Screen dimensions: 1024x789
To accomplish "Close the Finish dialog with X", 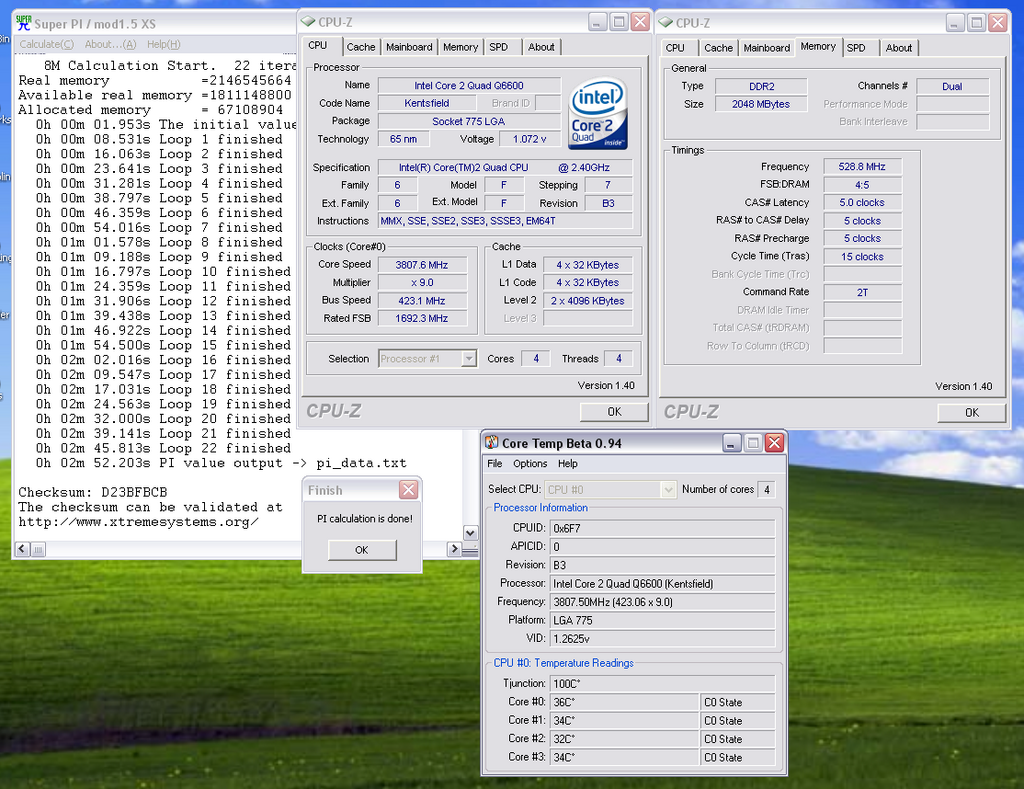I will point(408,490).
